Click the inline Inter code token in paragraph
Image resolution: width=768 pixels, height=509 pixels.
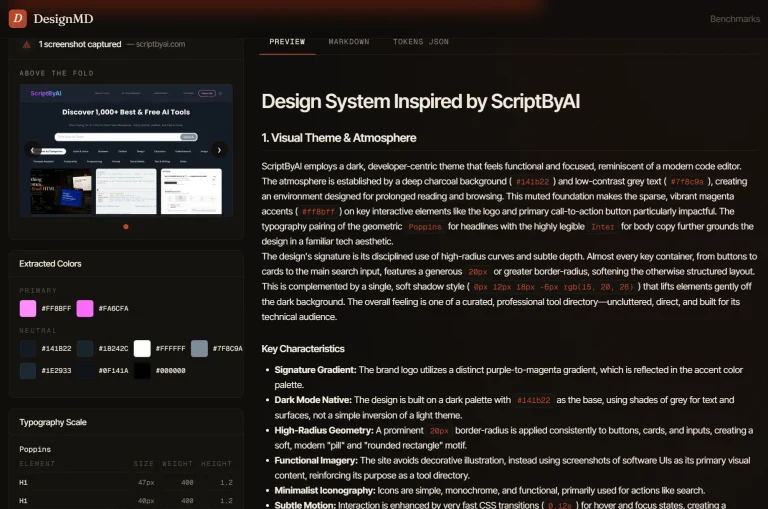pos(602,227)
